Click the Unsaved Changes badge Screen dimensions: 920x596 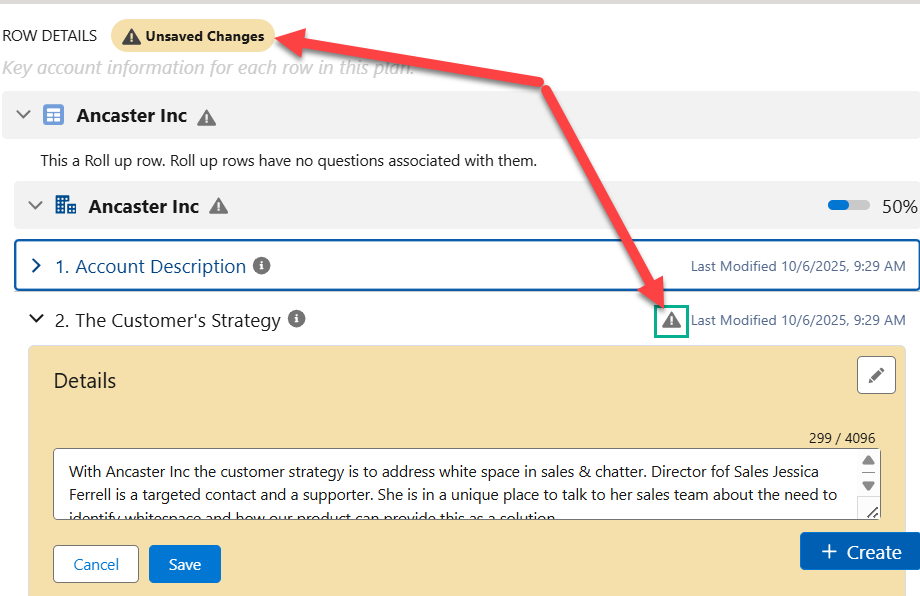click(193, 36)
